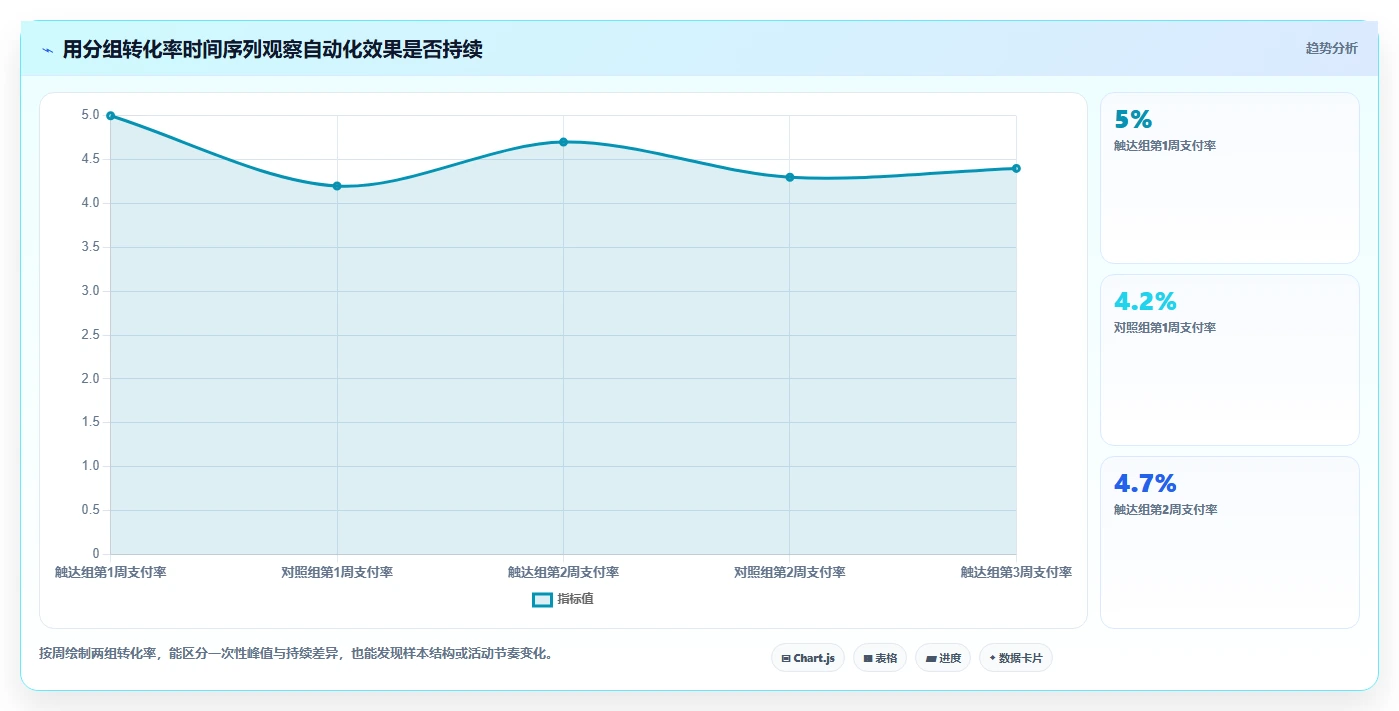This screenshot has height=711, width=1399.
Task: Click the y-axis value 2.5
Action: pyautogui.click(x=91, y=335)
